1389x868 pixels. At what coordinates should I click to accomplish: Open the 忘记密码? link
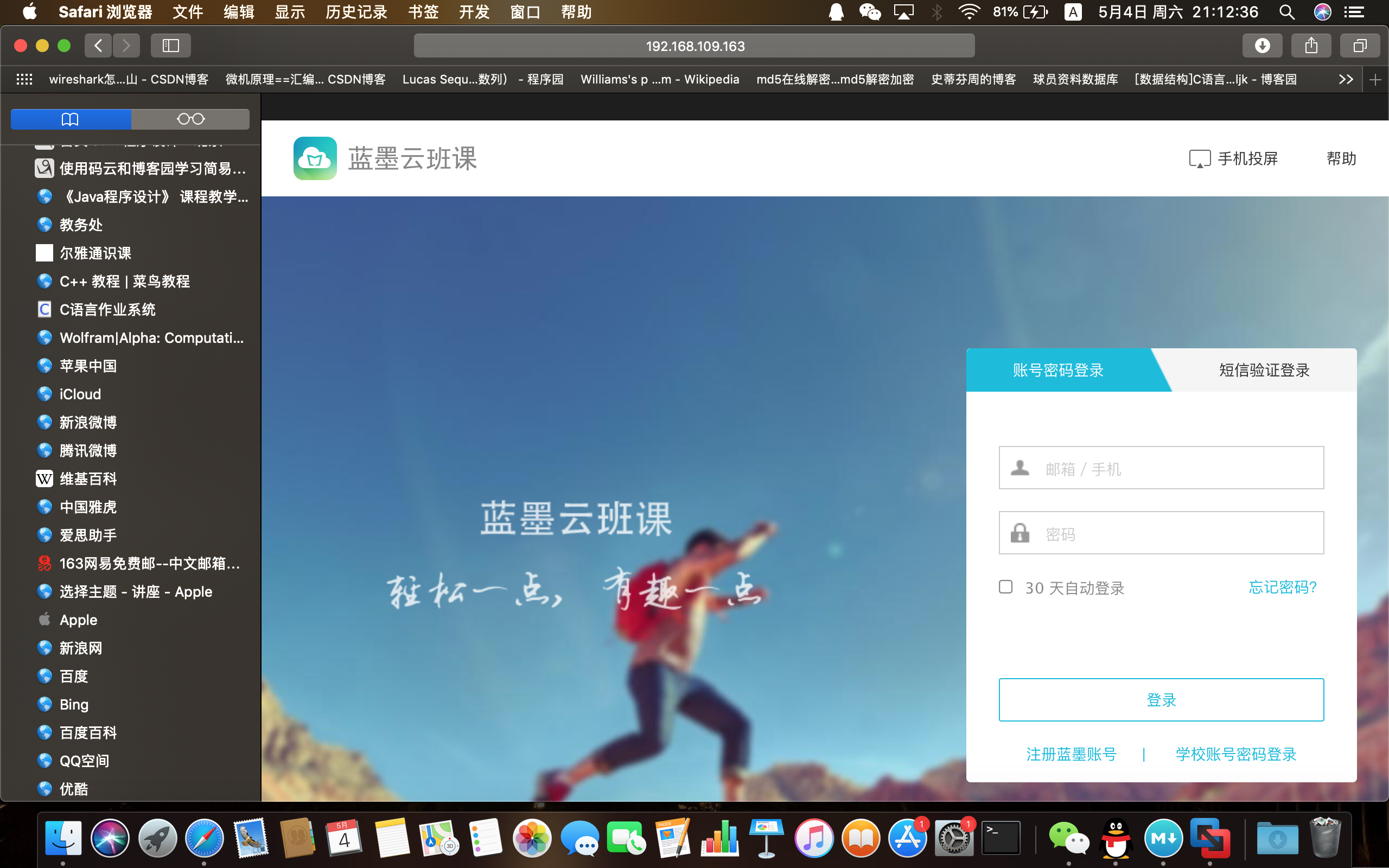pyautogui.click(x=1283, y=588)
